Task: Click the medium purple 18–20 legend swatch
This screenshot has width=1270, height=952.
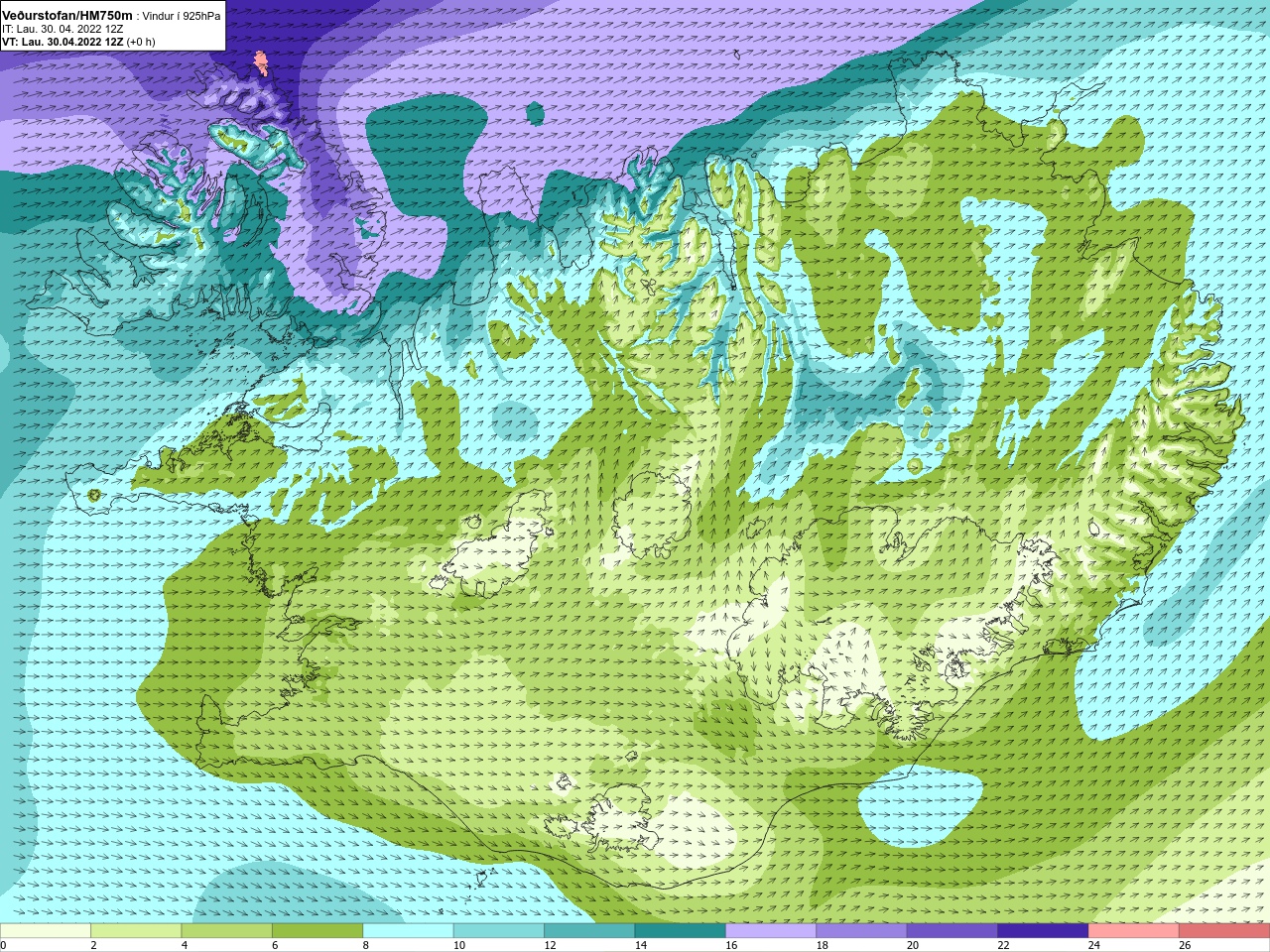Action: tap(861, 931)
